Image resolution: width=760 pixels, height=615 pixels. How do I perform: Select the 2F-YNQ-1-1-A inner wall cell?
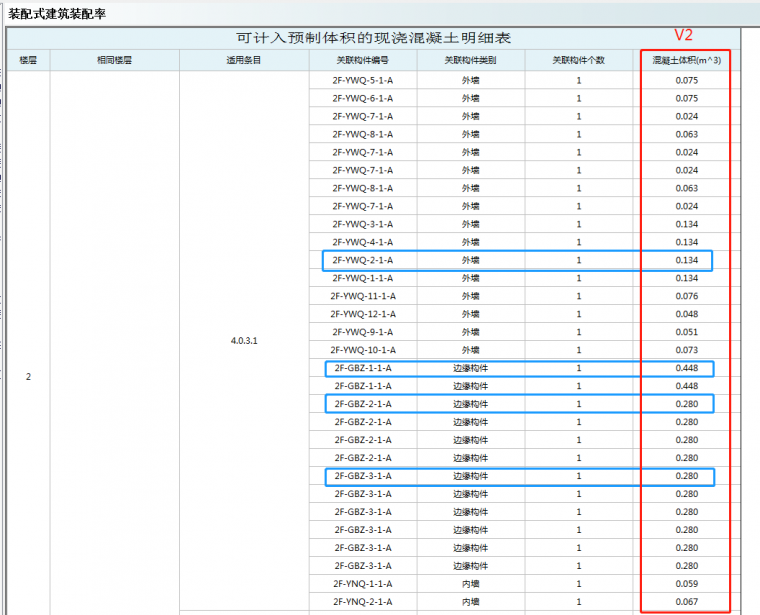(x=363, y=584)
